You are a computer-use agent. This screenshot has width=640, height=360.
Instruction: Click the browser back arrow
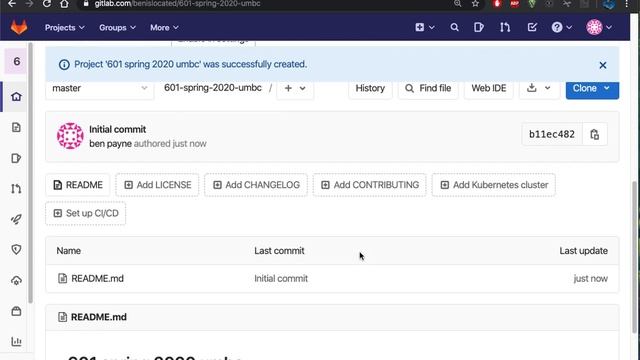[12, 4]
